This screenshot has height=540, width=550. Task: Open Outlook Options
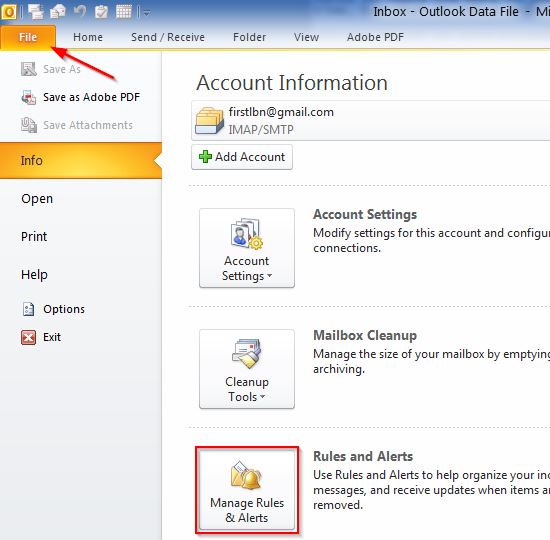[64, 309]
